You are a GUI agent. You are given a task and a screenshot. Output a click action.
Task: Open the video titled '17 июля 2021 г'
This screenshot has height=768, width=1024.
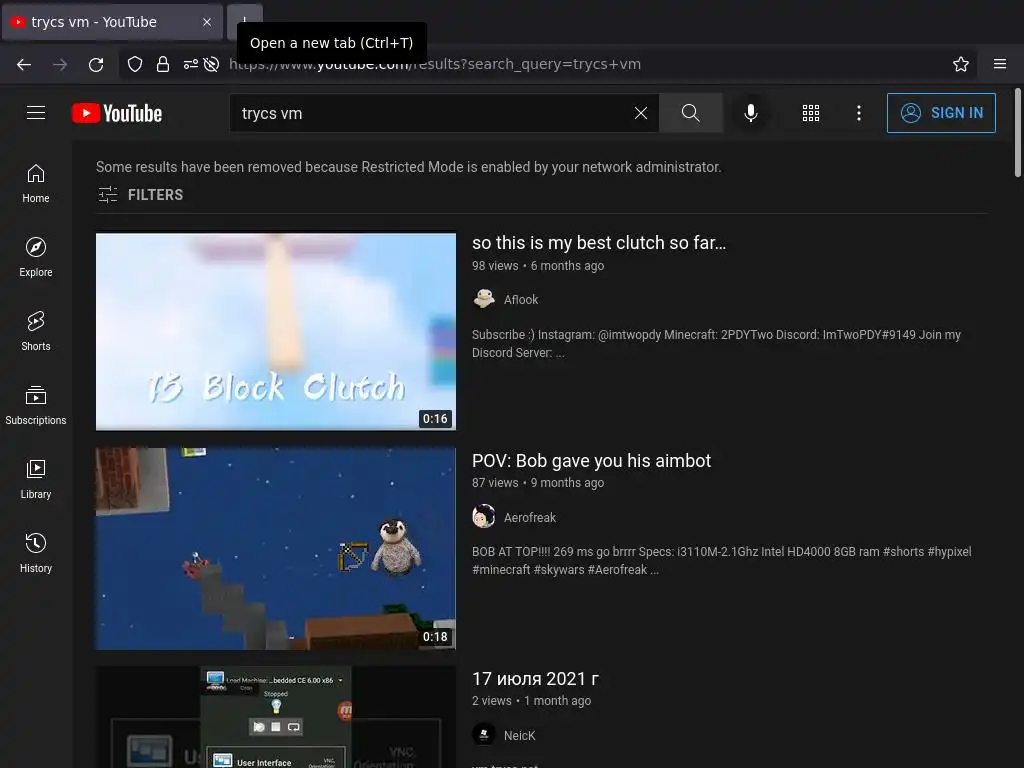pos(536,679)
